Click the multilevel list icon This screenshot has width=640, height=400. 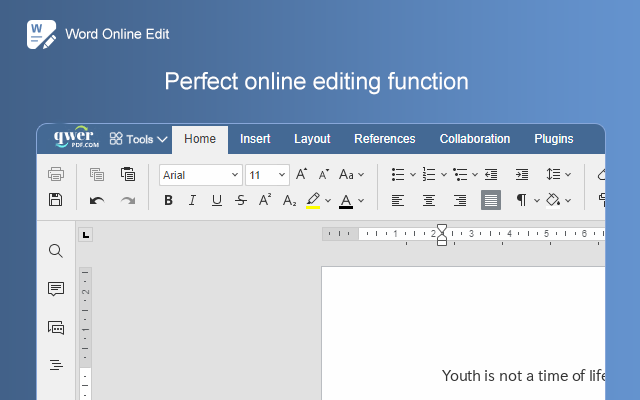click(x=460, y=174)
